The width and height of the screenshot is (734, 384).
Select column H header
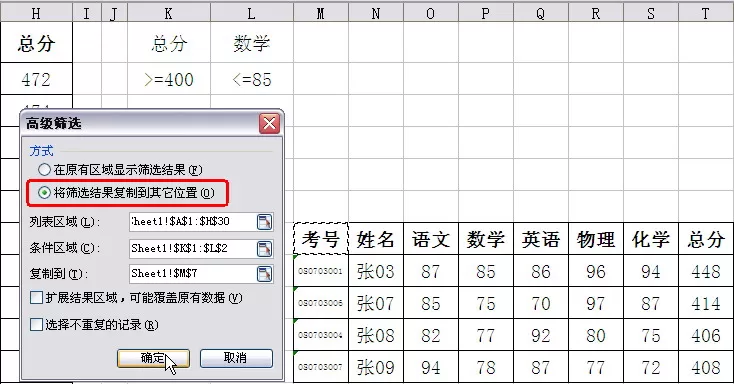(36, 14)
